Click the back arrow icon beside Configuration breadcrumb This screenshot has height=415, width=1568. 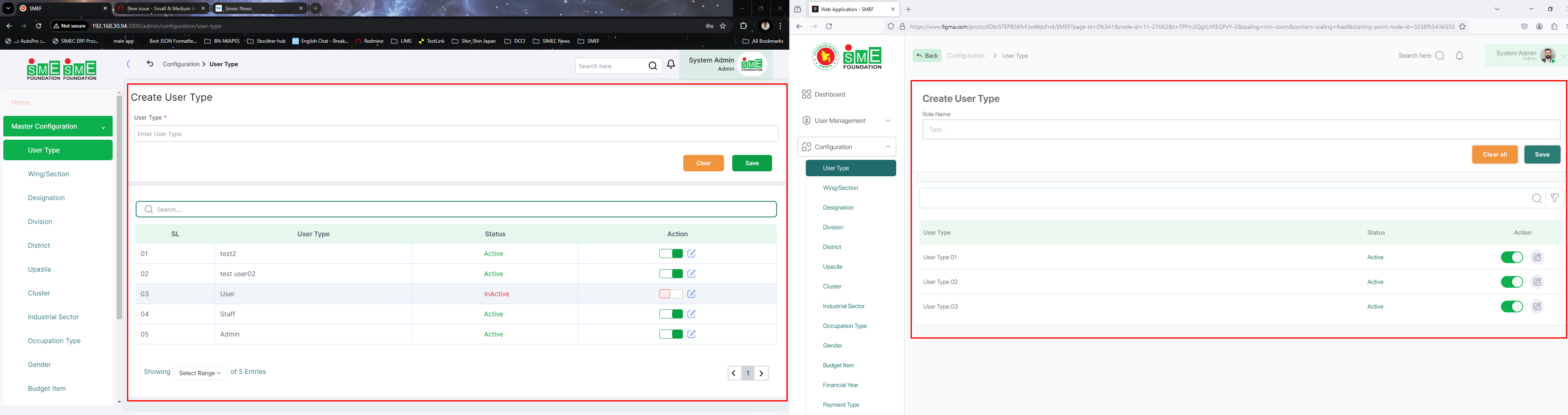pos(150,64)
